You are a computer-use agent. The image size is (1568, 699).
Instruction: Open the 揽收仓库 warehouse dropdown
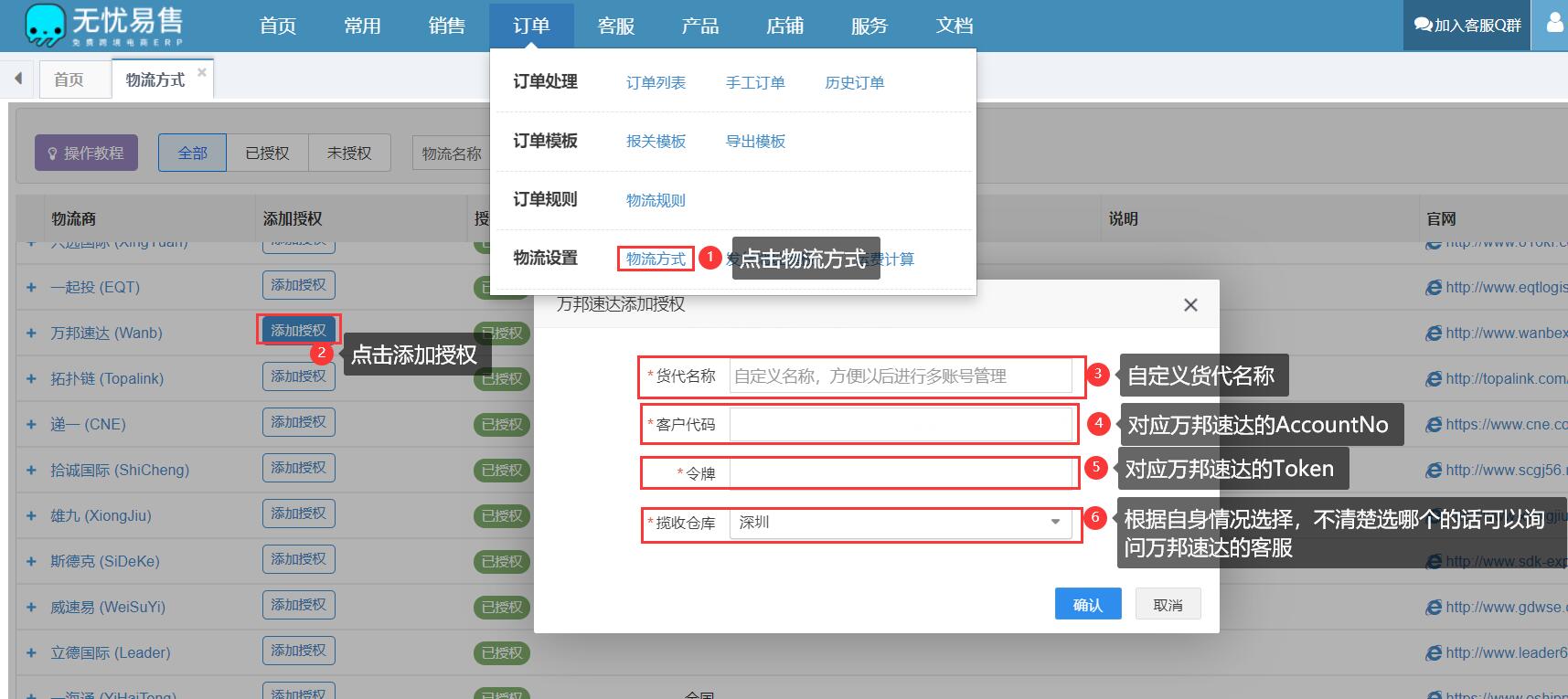pos(901,523)
